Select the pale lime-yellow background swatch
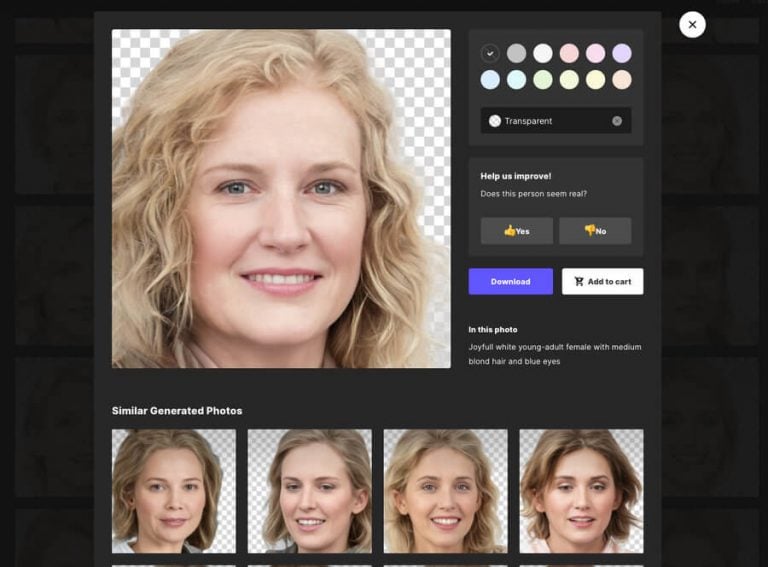This screenshot has height=567, width=768. coord(569,80)
